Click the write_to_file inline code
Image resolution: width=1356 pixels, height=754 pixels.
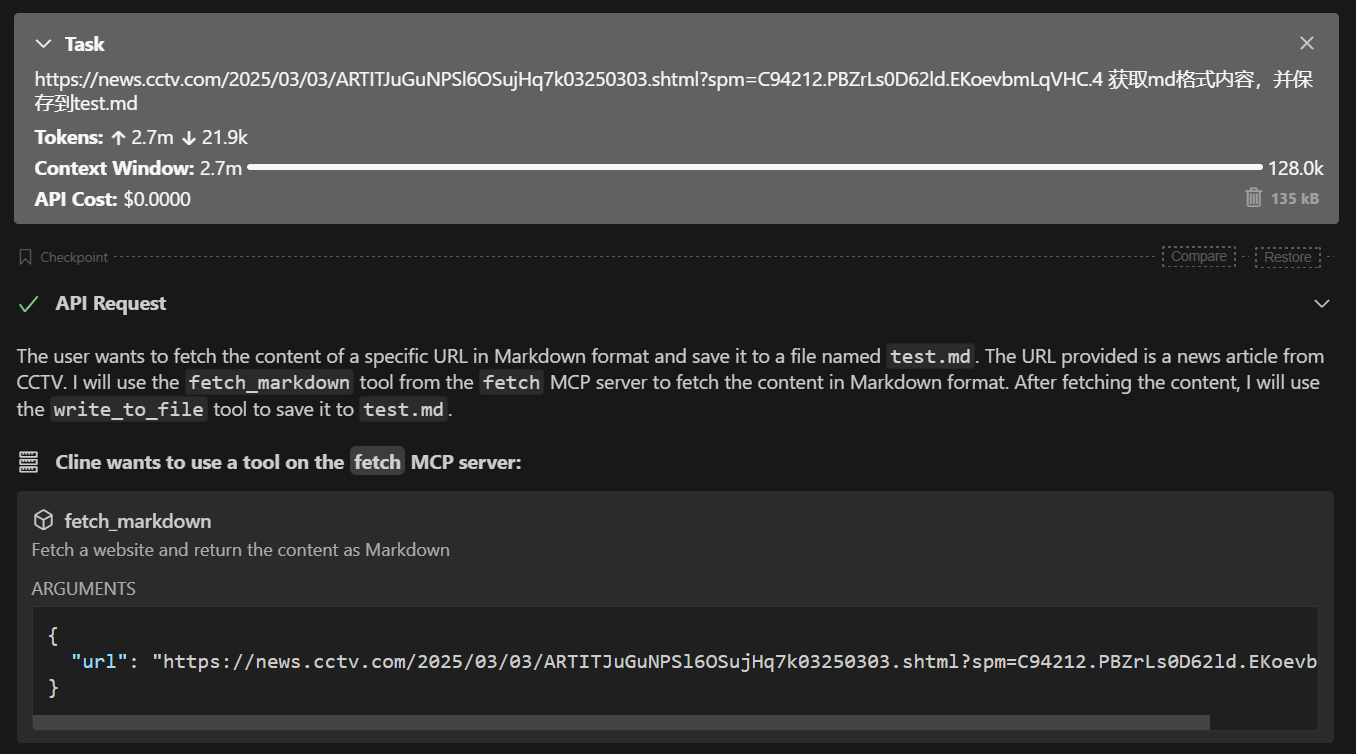[x=129, y=409]
